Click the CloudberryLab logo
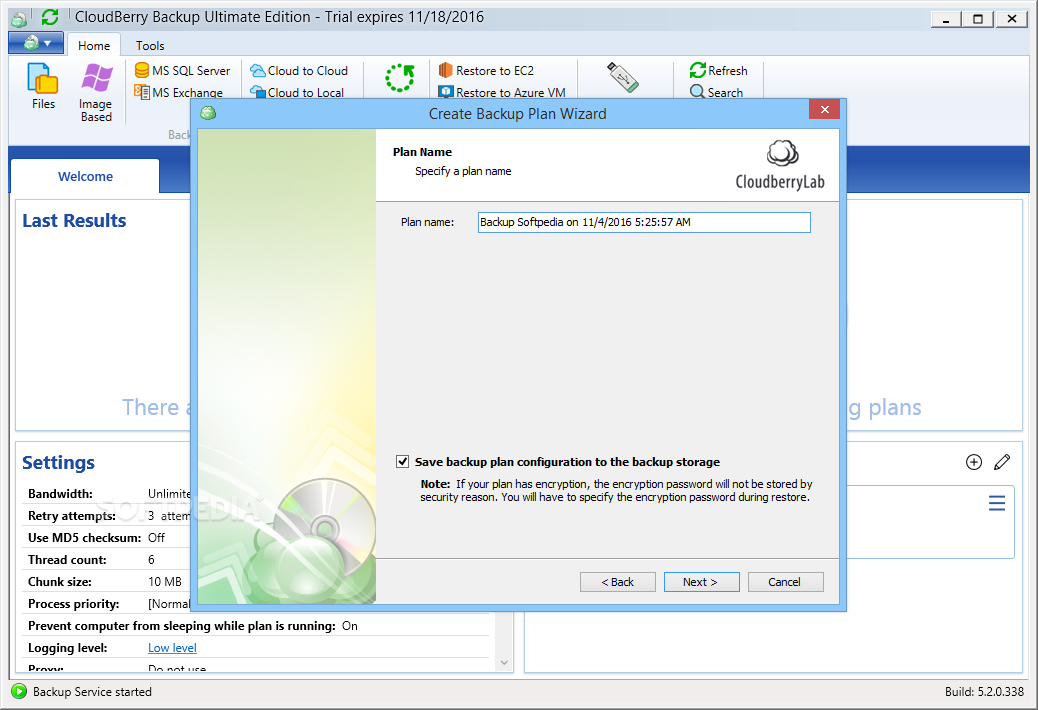This screenshot has height=710, width=1038. click(x=780, y=165)
